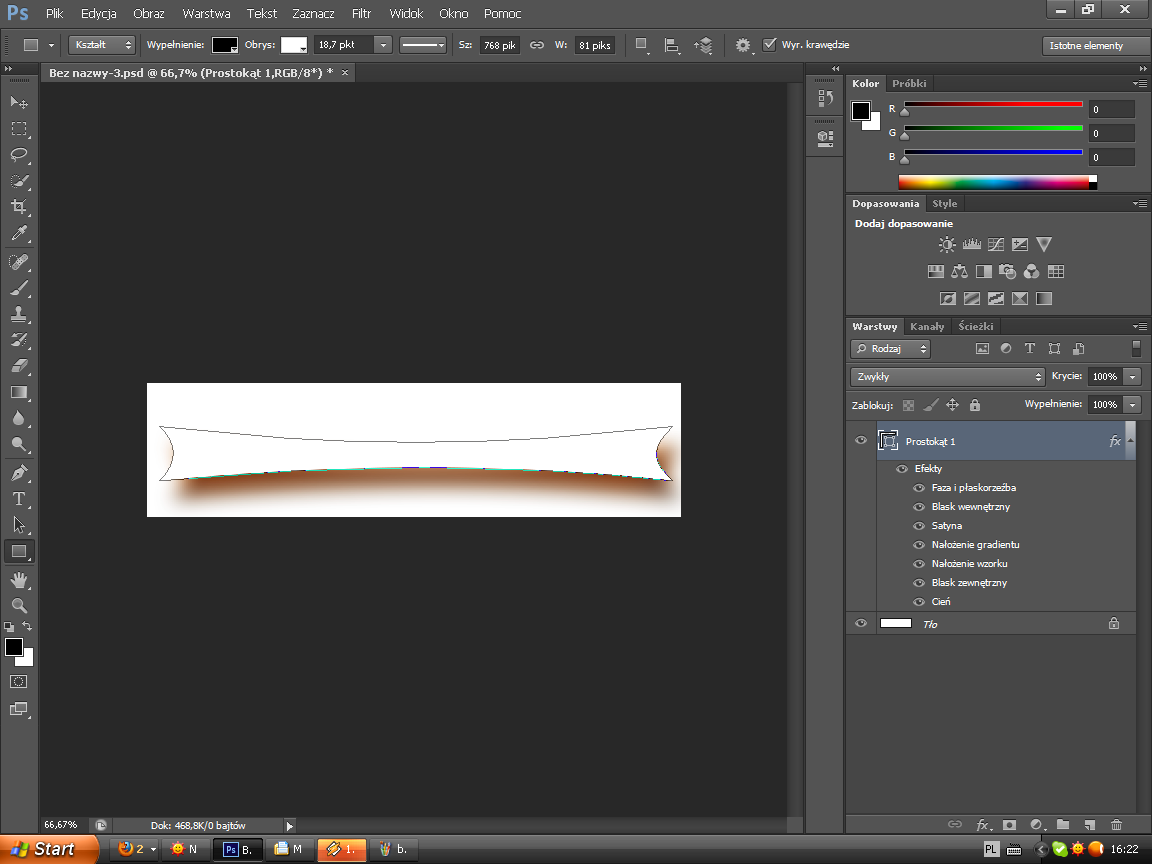Link width and height chain icon
This screenshot has height=864, width=1152.
pos(537,45)
